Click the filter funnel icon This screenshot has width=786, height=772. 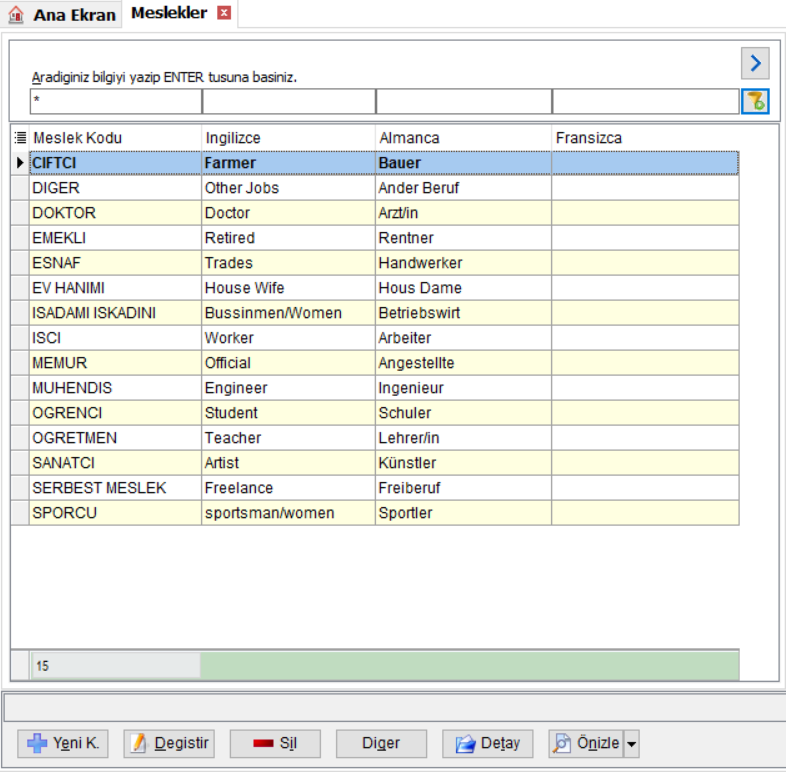pyautogui.click(x=755, y=102)
